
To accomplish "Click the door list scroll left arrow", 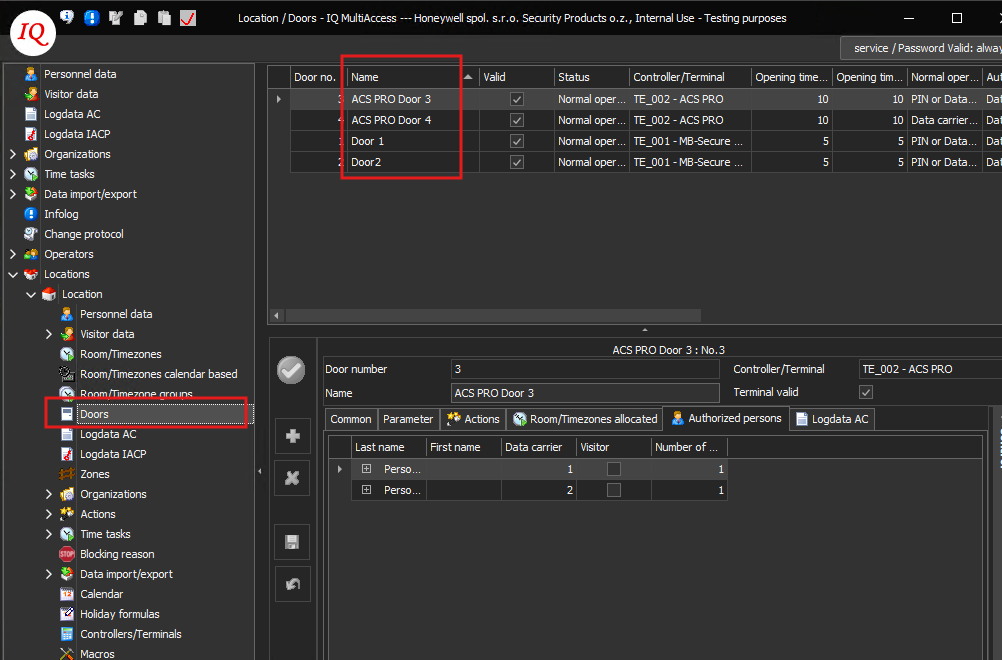I will [x=276, y=316].
